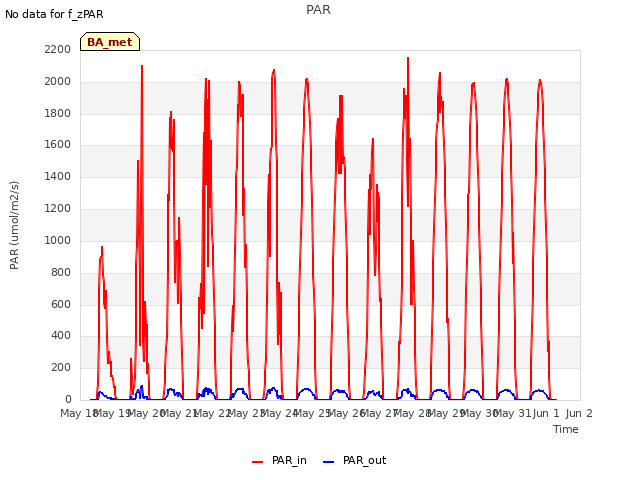The height and width of the screenshot is (480, 640).
Task: Click the 2000 y-axis tick label
Action: [x=58, y=82]
